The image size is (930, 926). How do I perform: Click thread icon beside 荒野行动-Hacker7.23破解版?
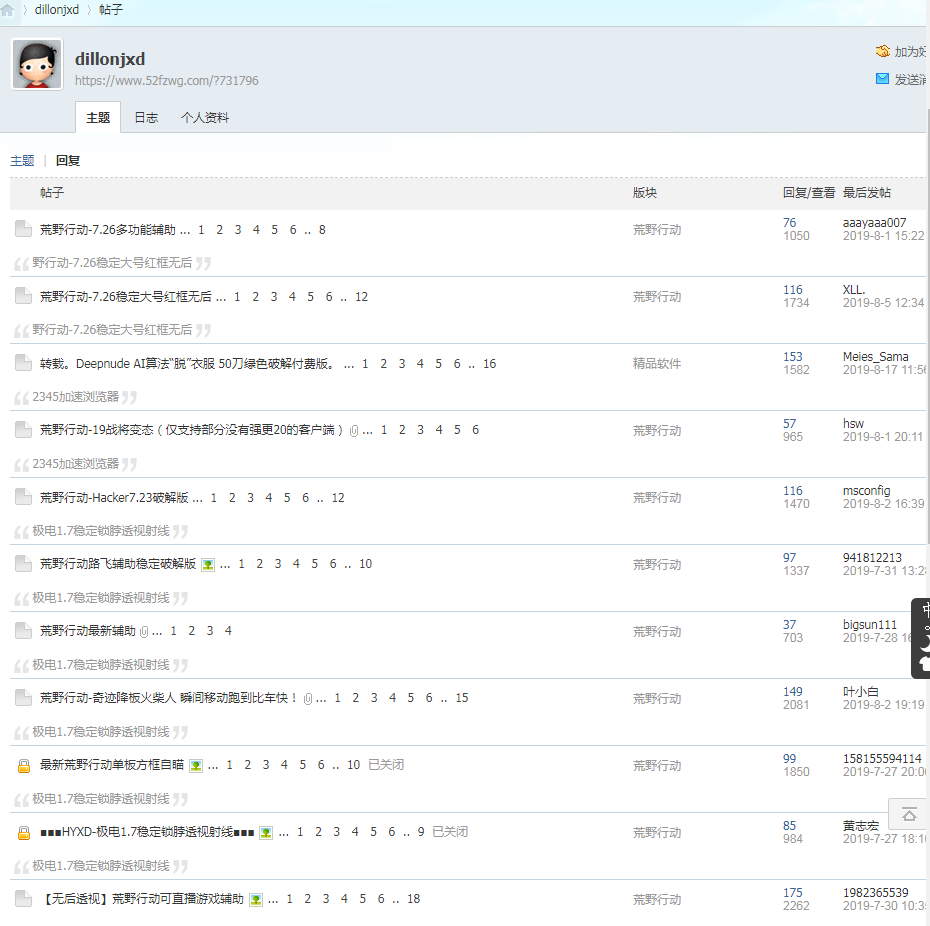[23, 497]
